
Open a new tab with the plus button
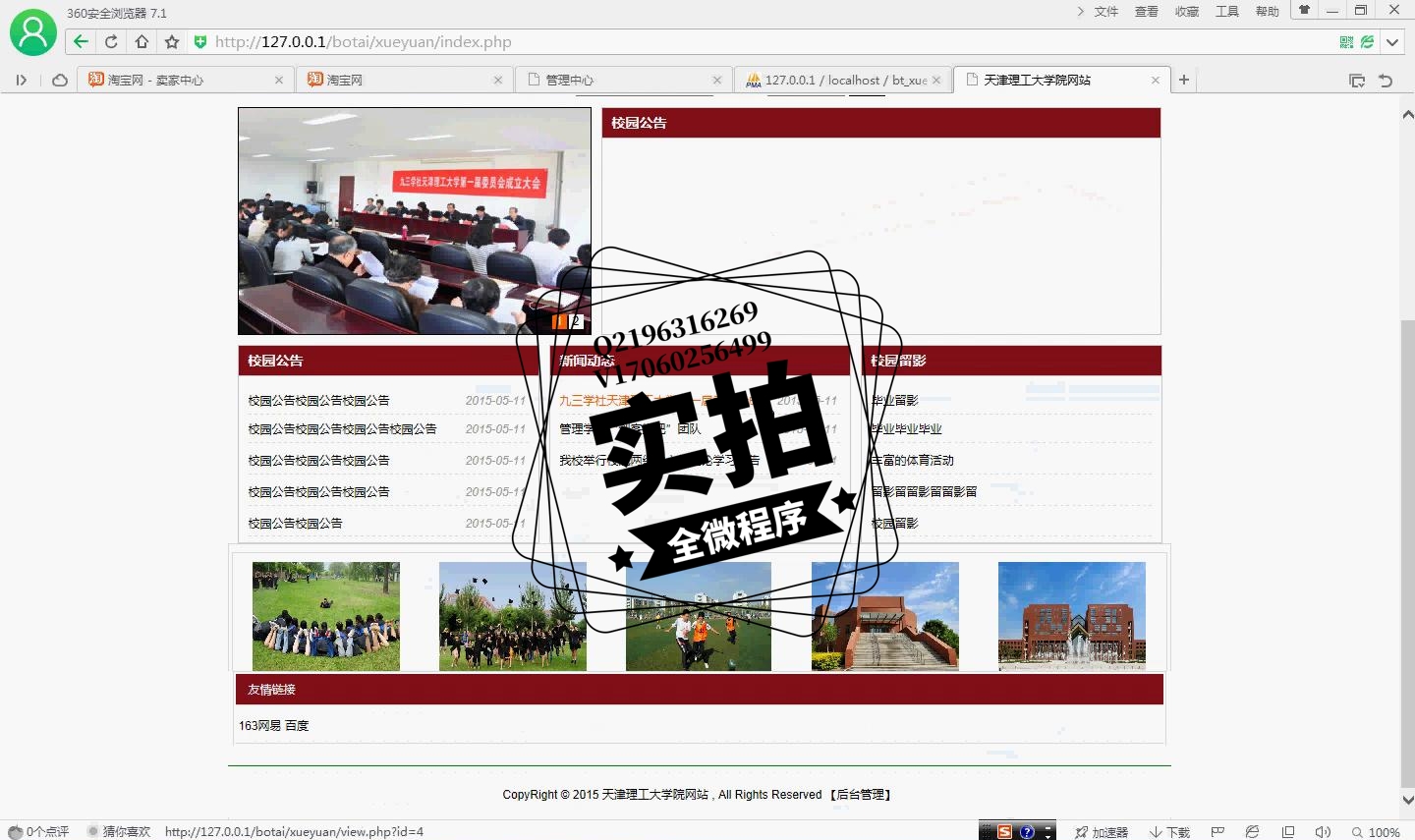(1184, 80)
